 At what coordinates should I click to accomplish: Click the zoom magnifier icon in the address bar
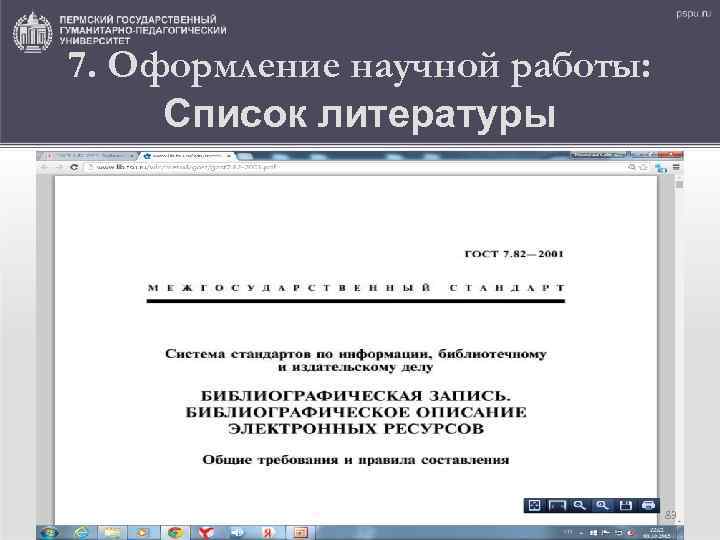coord(632,167)
